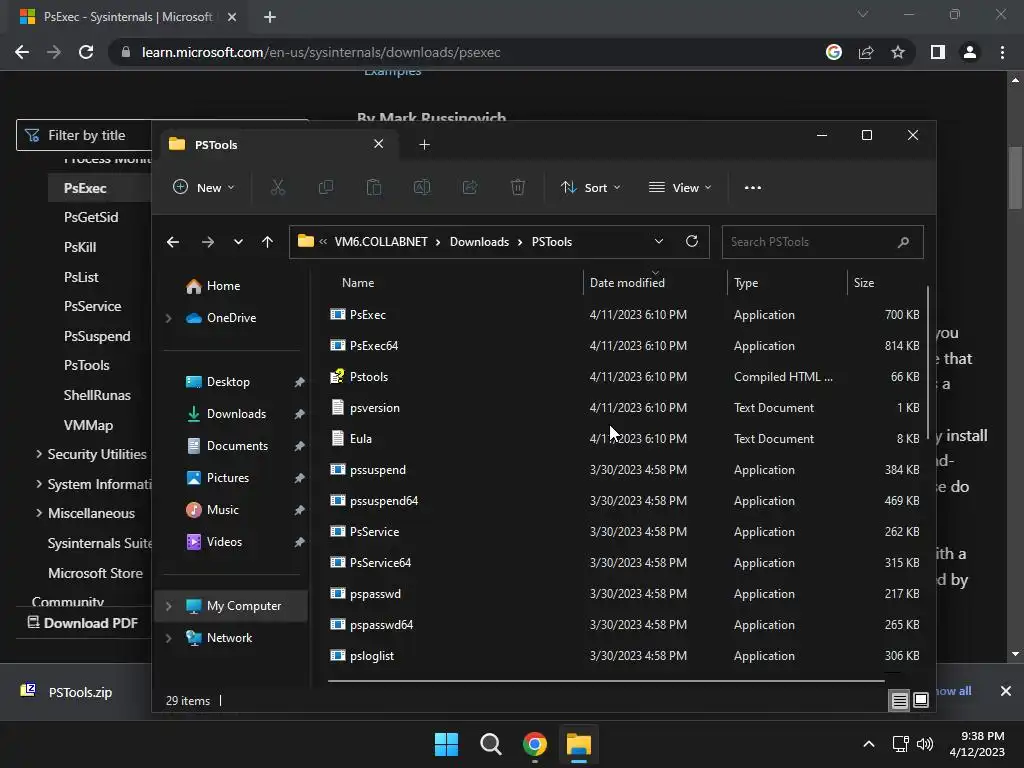Click the Cut icon in Explorer toolbar
Screen dimensions: 1024x768
point(278,187)
